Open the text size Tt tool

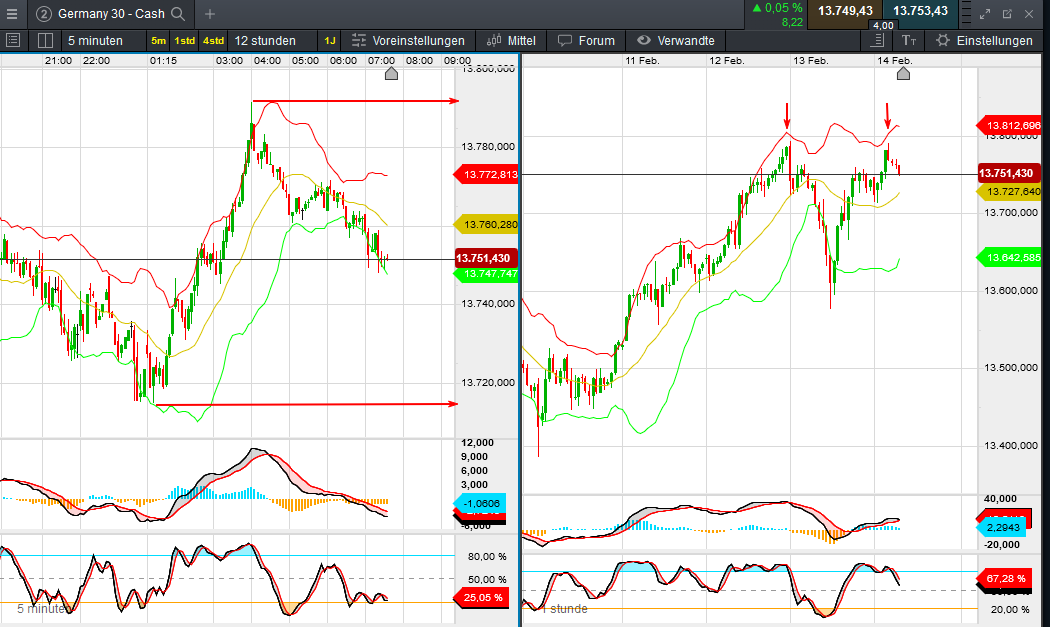[909, 40]
